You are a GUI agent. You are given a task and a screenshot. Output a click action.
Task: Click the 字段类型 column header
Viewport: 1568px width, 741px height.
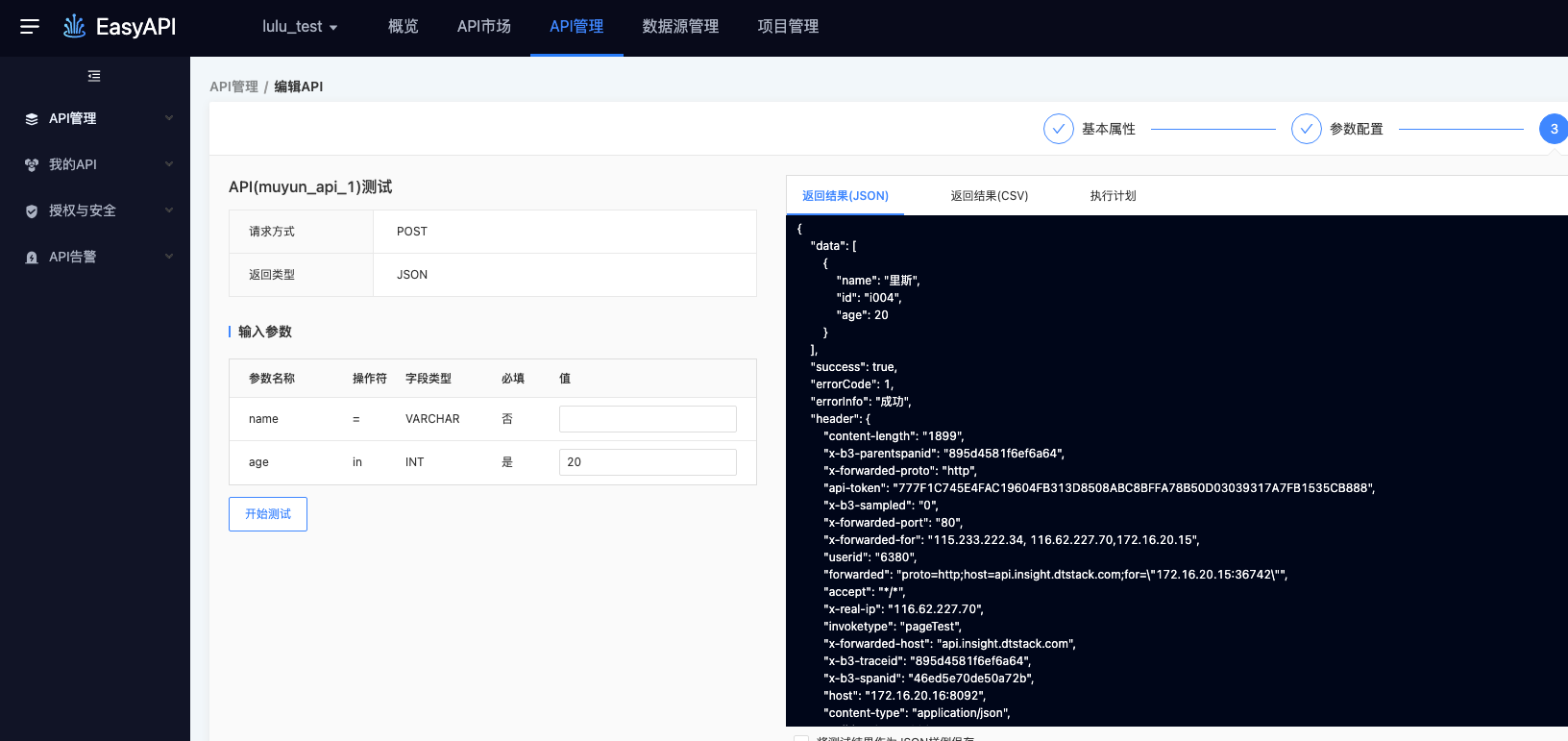(x=429, y=379)
